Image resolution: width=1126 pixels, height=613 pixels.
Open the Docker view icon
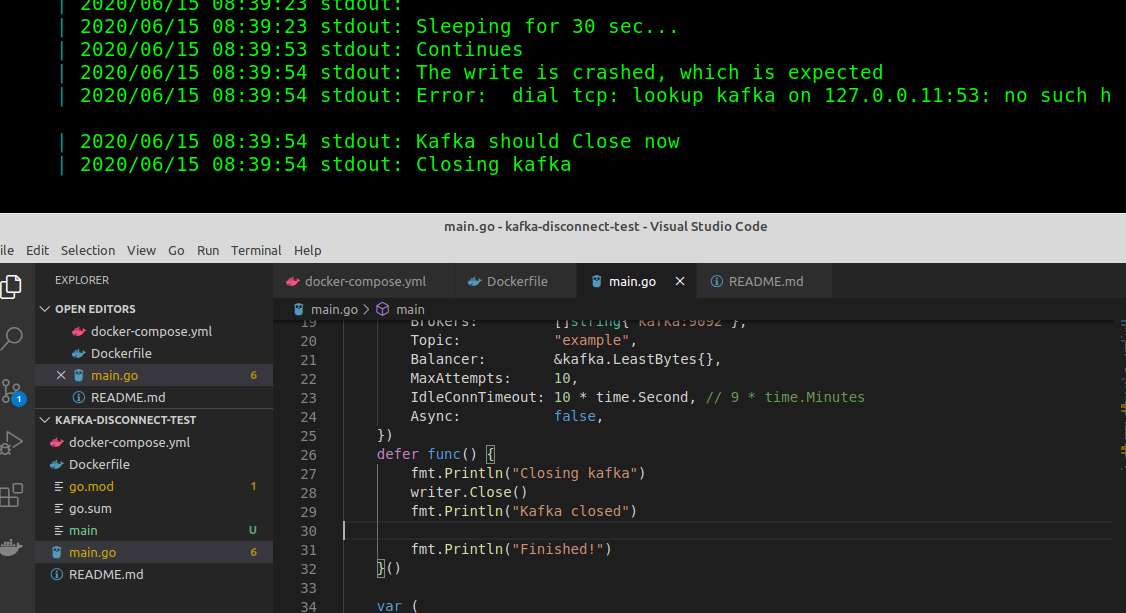(x=11, y=547)
